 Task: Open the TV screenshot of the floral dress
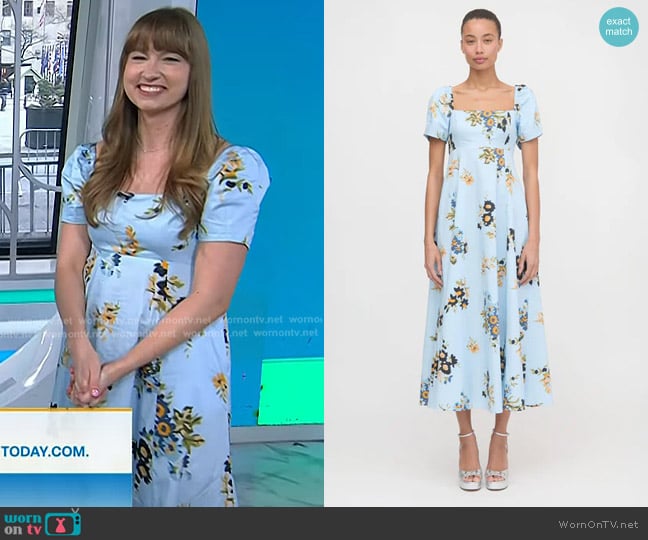pyautogui.click(x=162, y=253)
